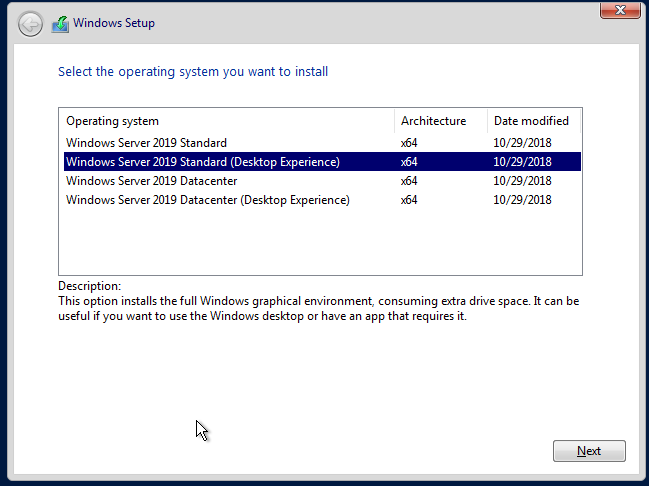Select Windows Server 2019 Datacenter (Desktop Experience)
This screenshot has width=649, height=486.
[322, 200]
